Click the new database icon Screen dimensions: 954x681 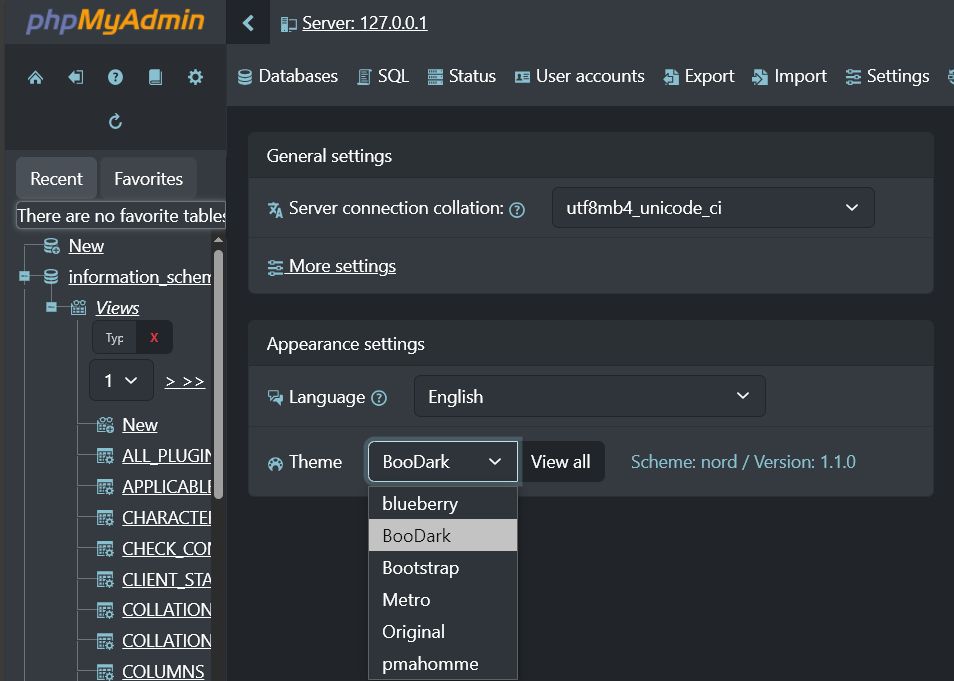pos(52,246)
